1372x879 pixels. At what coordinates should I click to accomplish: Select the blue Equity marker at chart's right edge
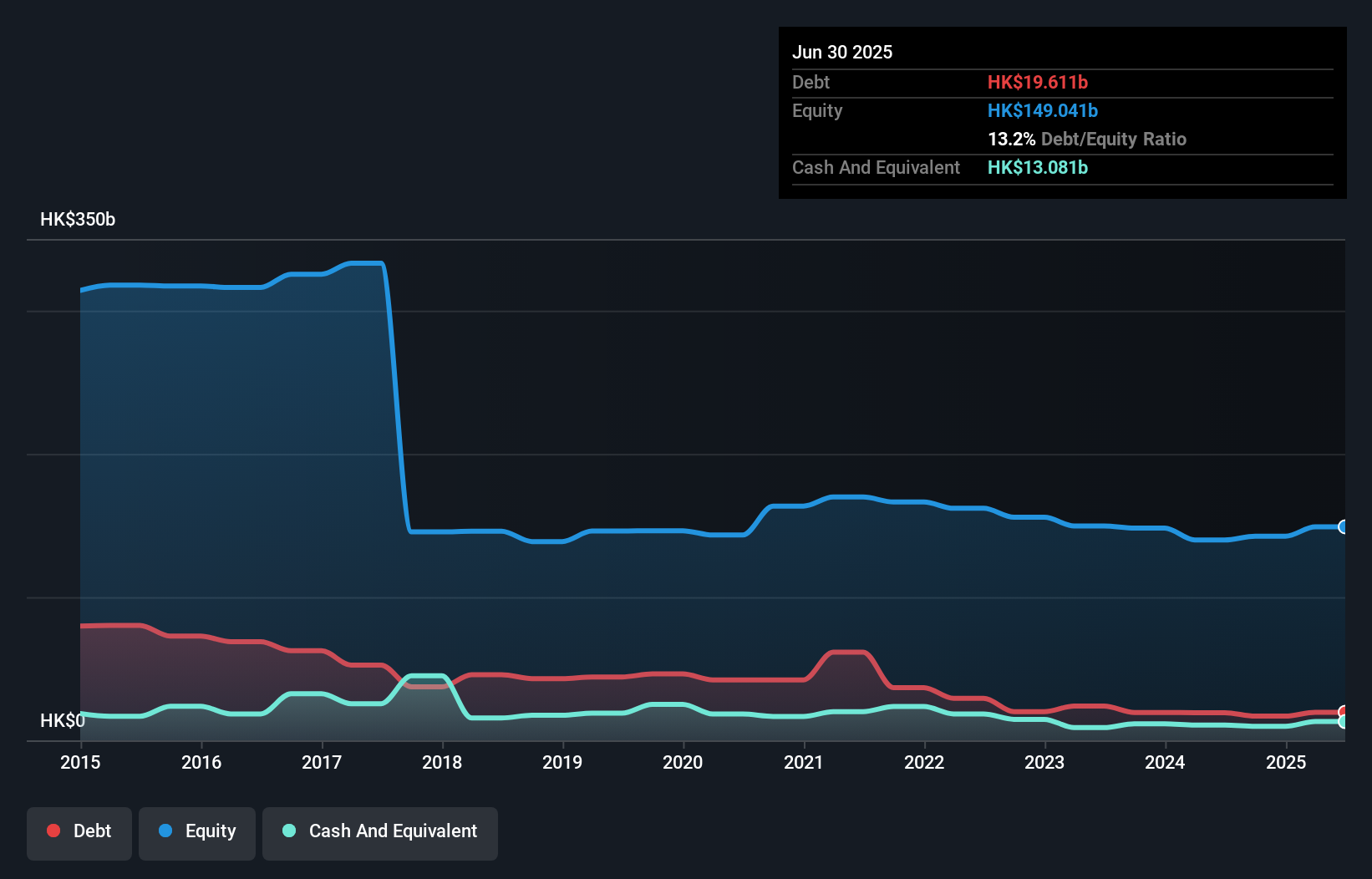[x=1342, y=527]
